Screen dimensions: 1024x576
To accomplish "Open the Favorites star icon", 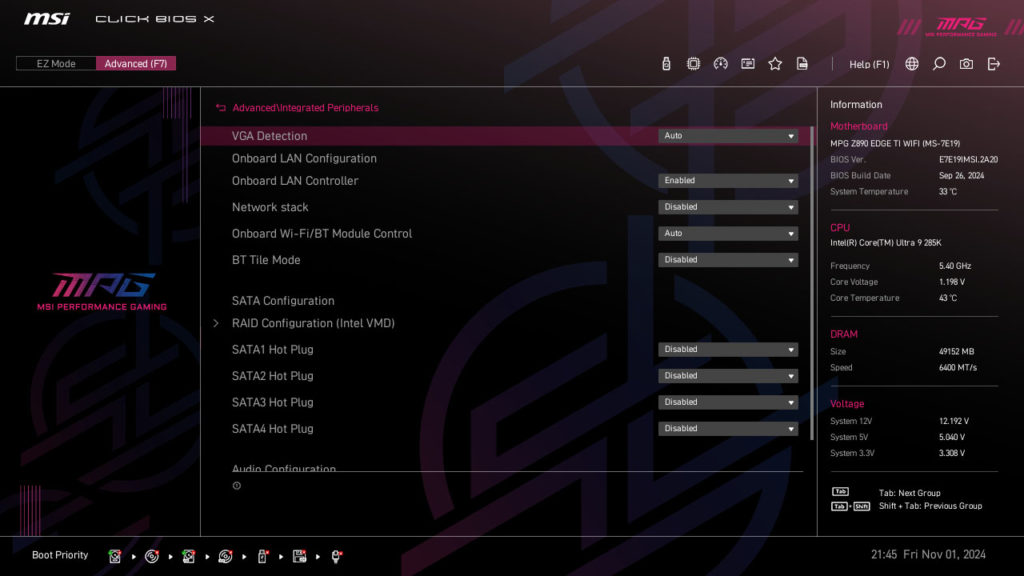I will coord(775,62).
